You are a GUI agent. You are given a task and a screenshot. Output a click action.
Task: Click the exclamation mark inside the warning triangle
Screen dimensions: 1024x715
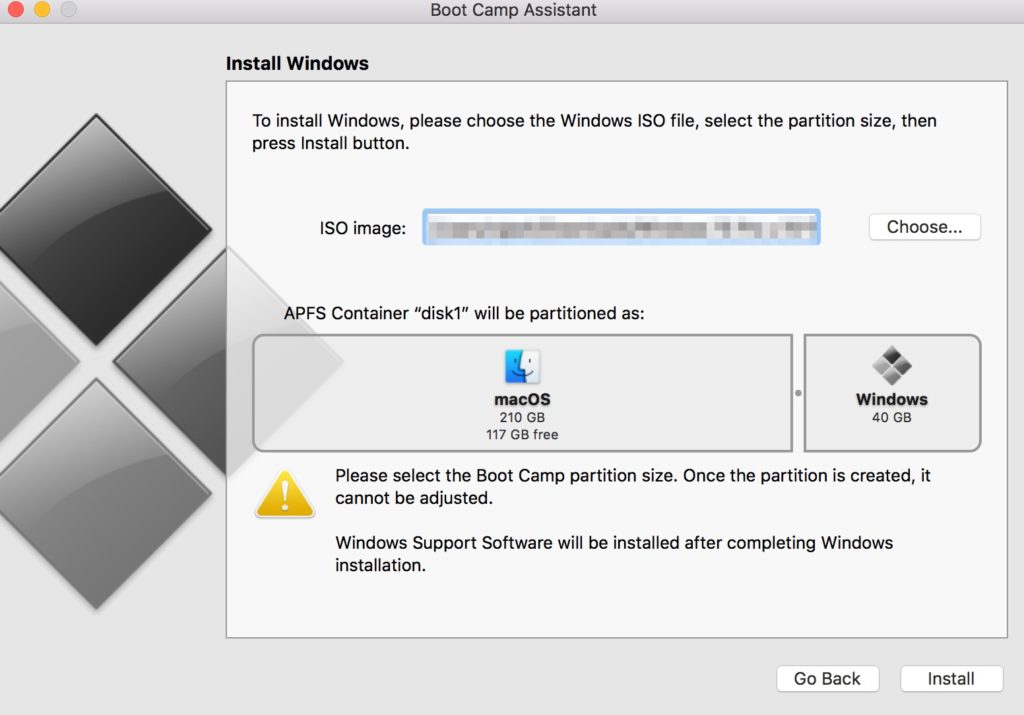pyautogui.click(x=284, y=495)
